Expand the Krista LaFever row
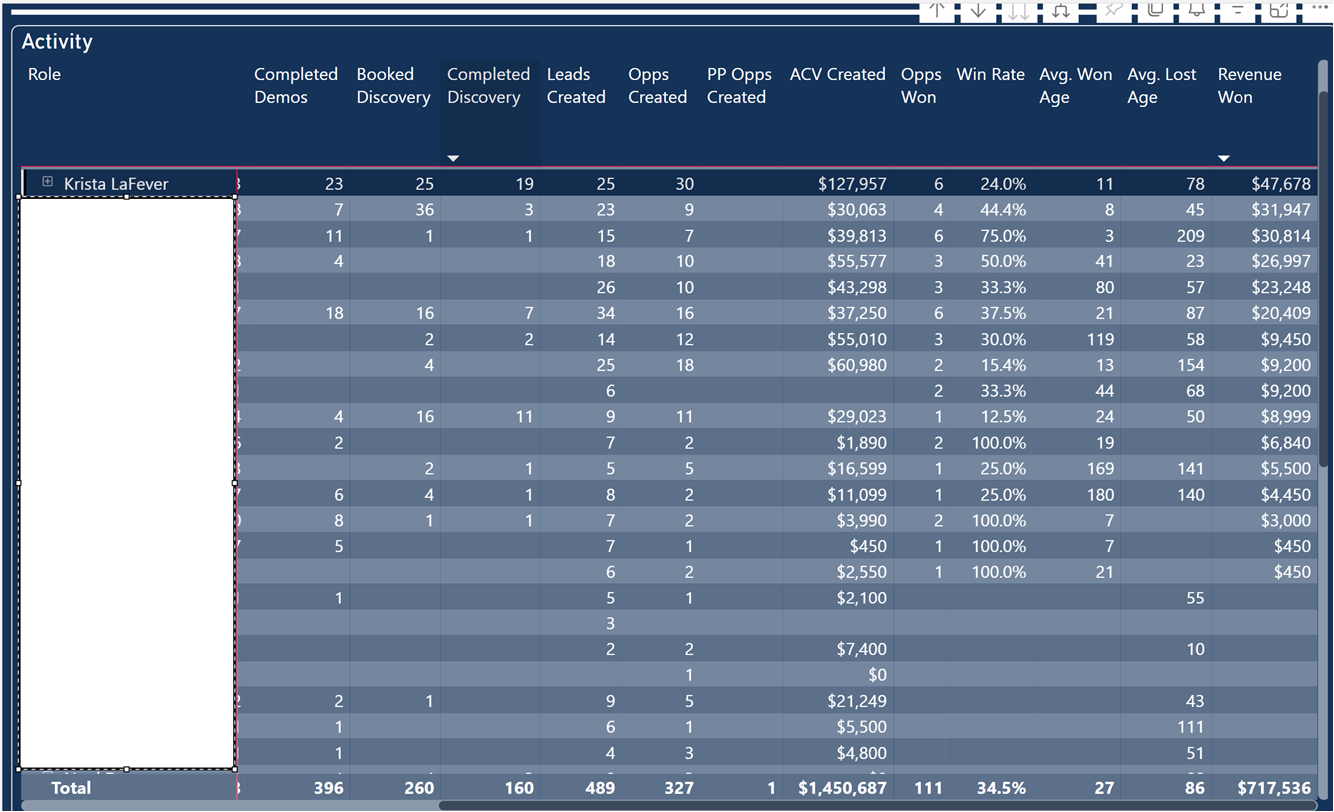The width and height of the screenshot is (1334, 812). [47, 182]
